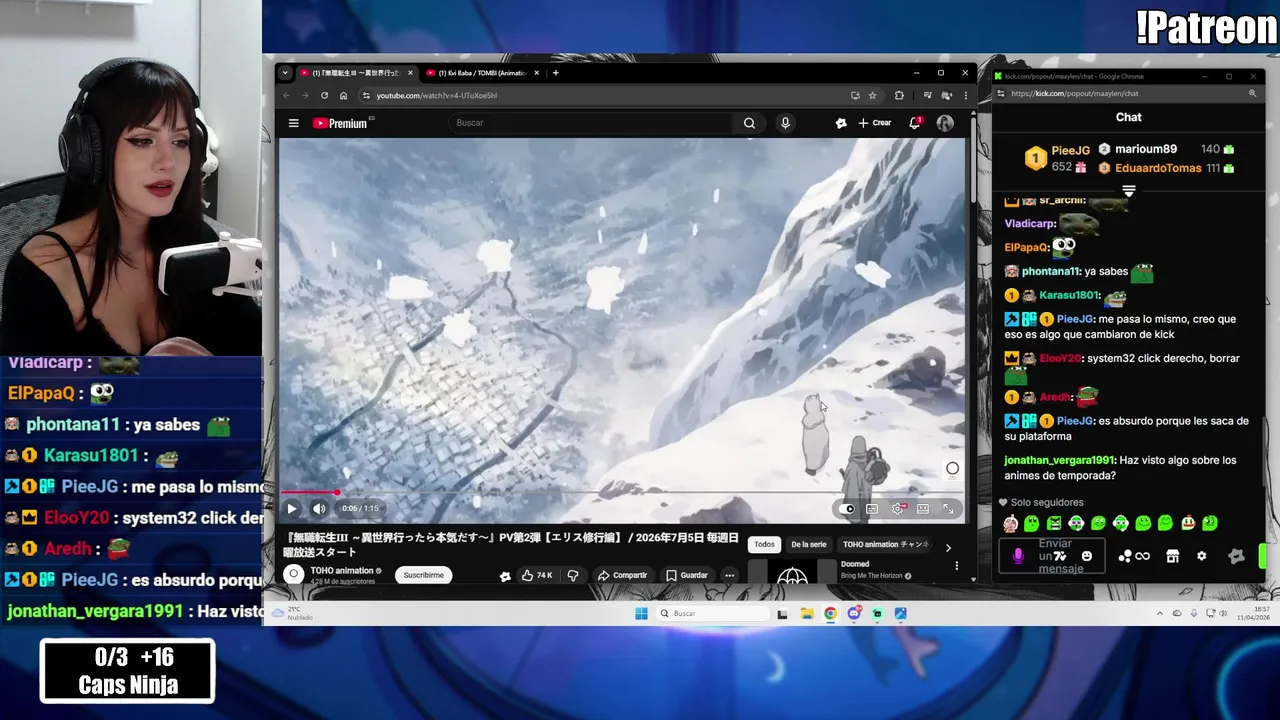
Task: Open Chrome from the Windows taskbar
Action: tap(830, 613)
